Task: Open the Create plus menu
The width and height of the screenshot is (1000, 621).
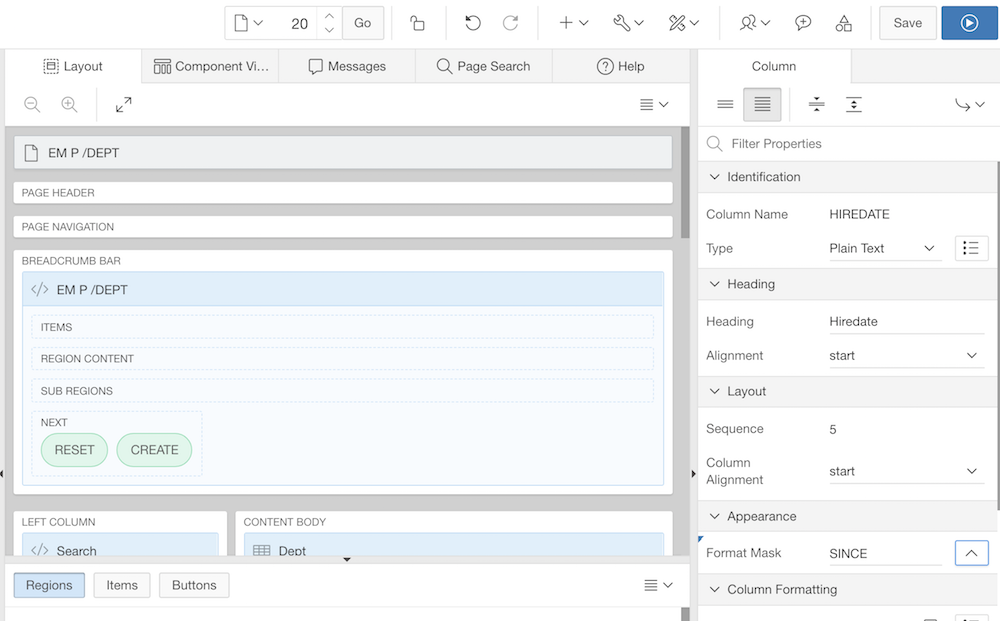Action: pyautogui.click(x=573, y=23)
